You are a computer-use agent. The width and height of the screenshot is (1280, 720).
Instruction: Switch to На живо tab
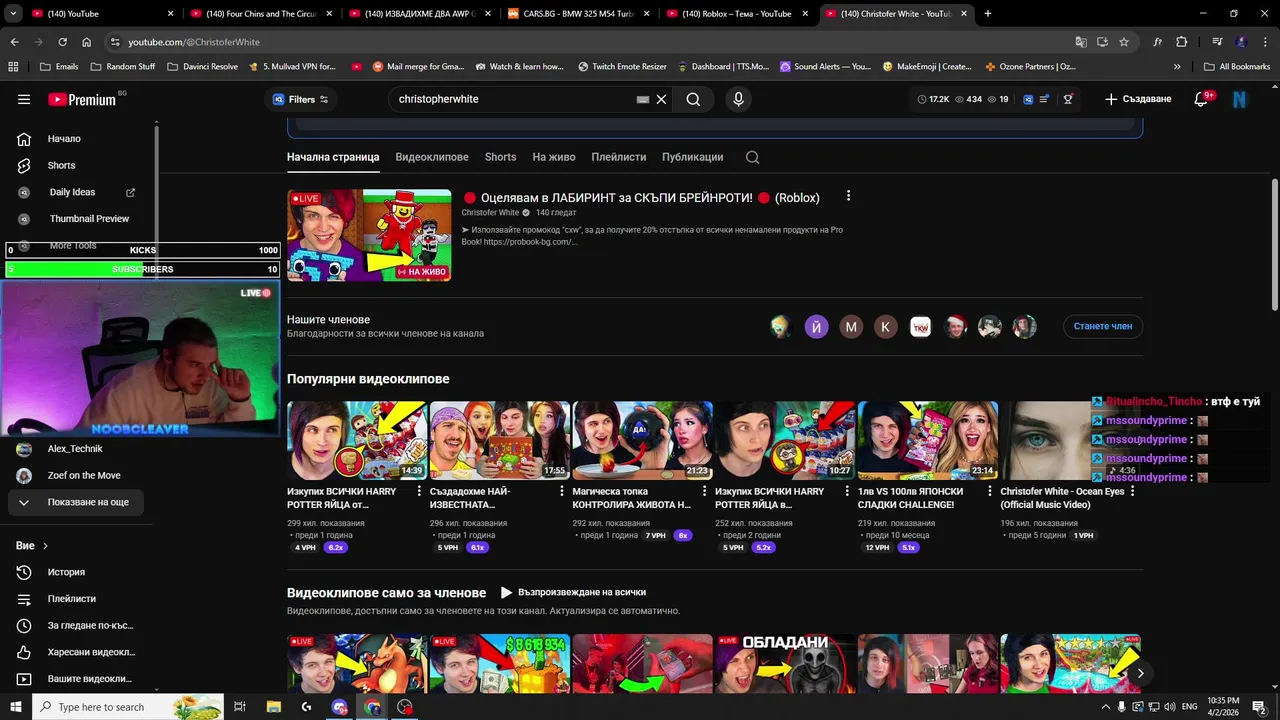click(x=554, y=157)
